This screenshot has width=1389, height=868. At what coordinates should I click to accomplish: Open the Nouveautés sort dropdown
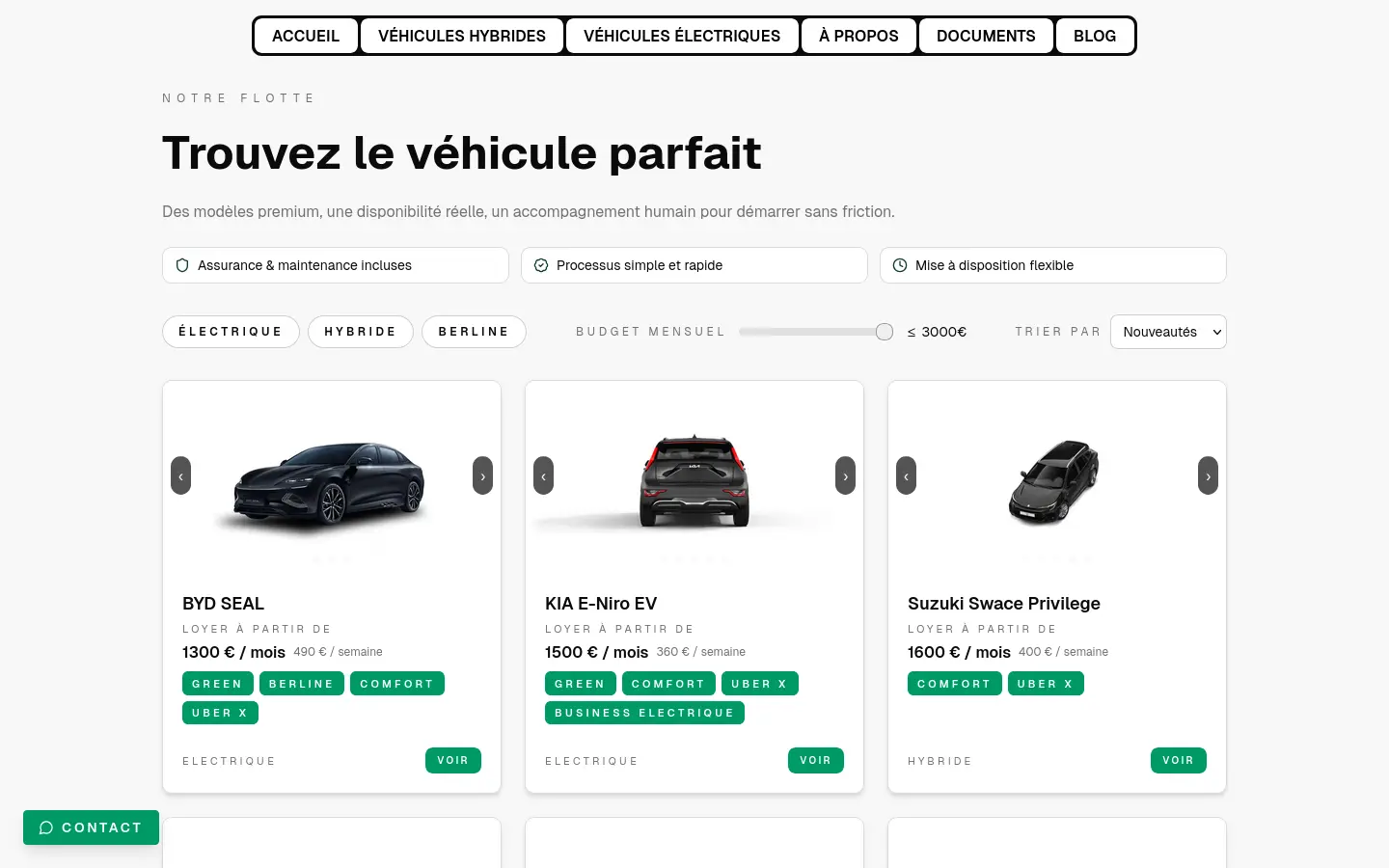[1168, 331]
